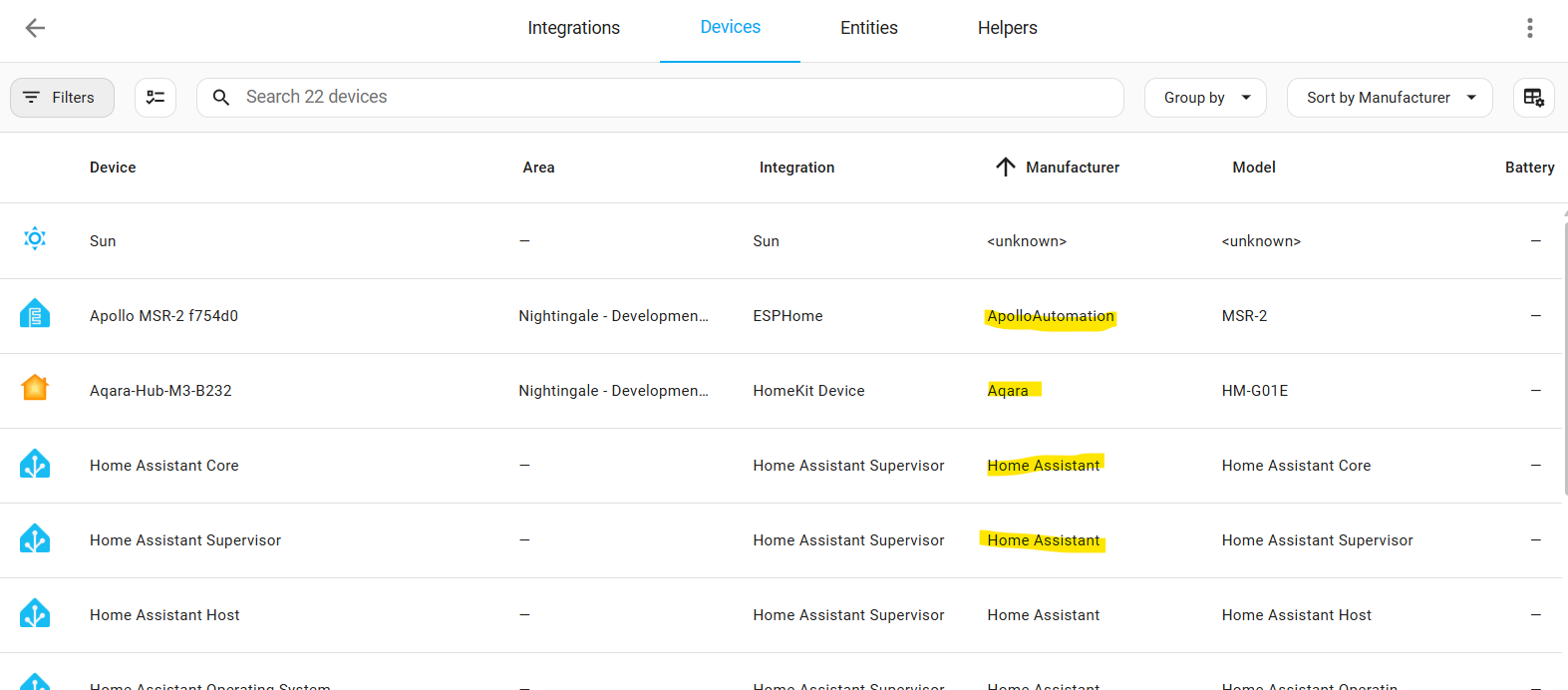Sort by the Integration column header
The width and height of the screenshot is (1568, 690).
coord(796,168)
